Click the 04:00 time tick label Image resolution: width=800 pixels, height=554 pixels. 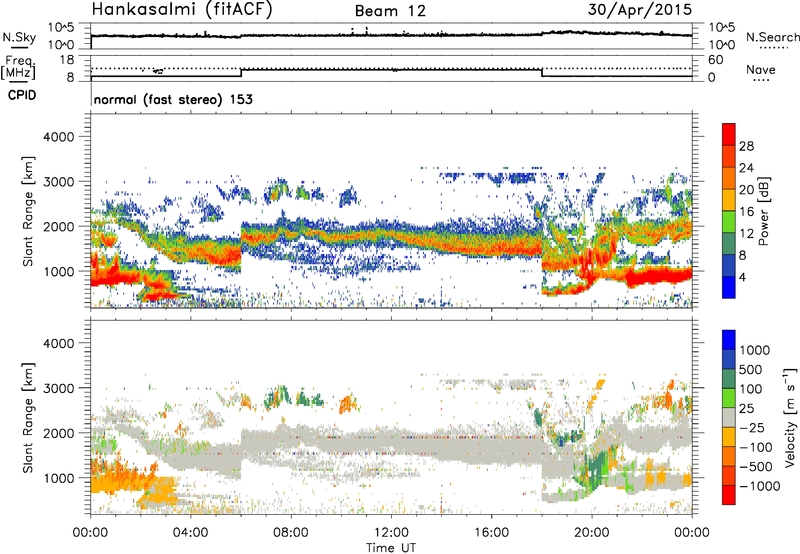tap(190, 533)
